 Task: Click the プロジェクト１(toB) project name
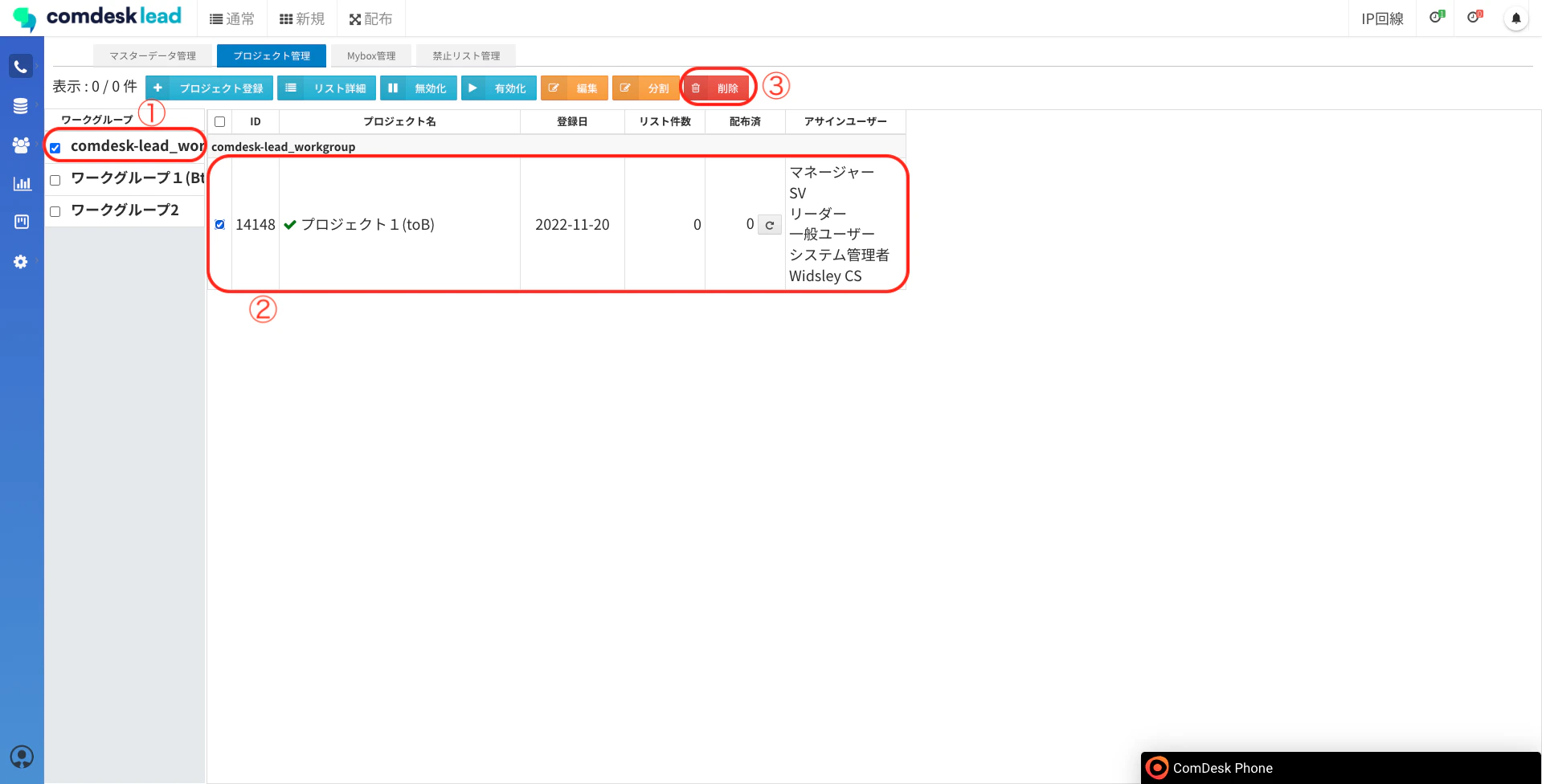(x=367, y=225)
